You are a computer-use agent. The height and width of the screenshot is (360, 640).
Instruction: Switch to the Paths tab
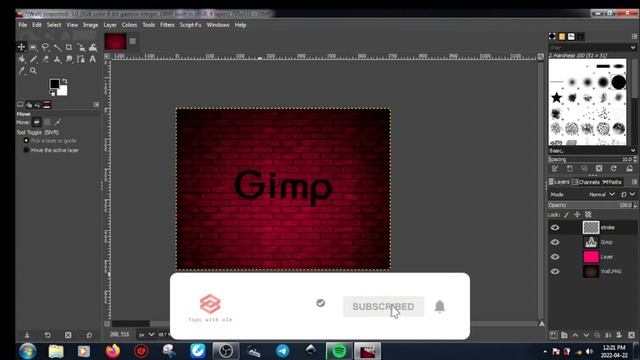pos(612,182)
